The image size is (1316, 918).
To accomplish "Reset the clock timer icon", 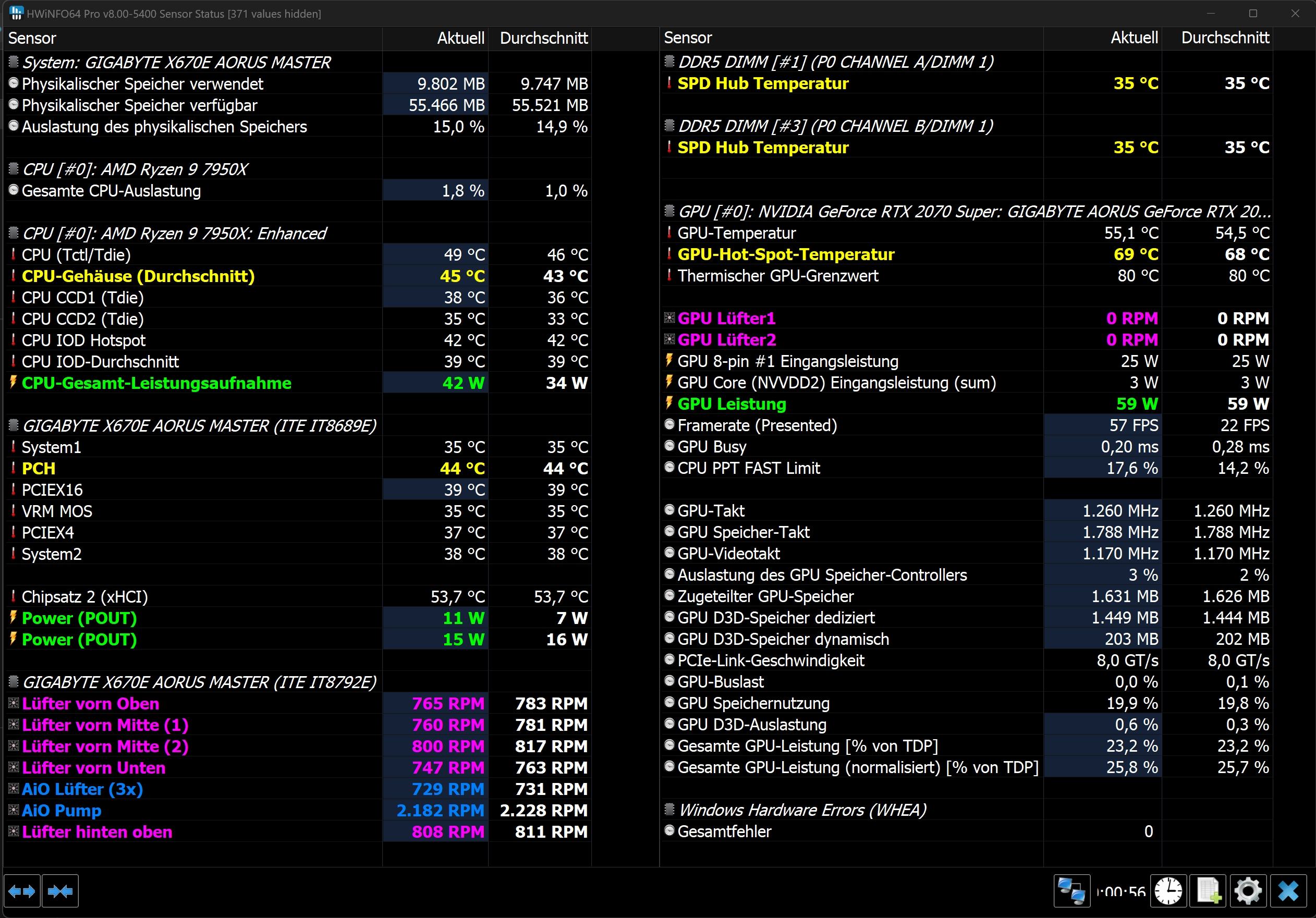I will (1168, 891).
